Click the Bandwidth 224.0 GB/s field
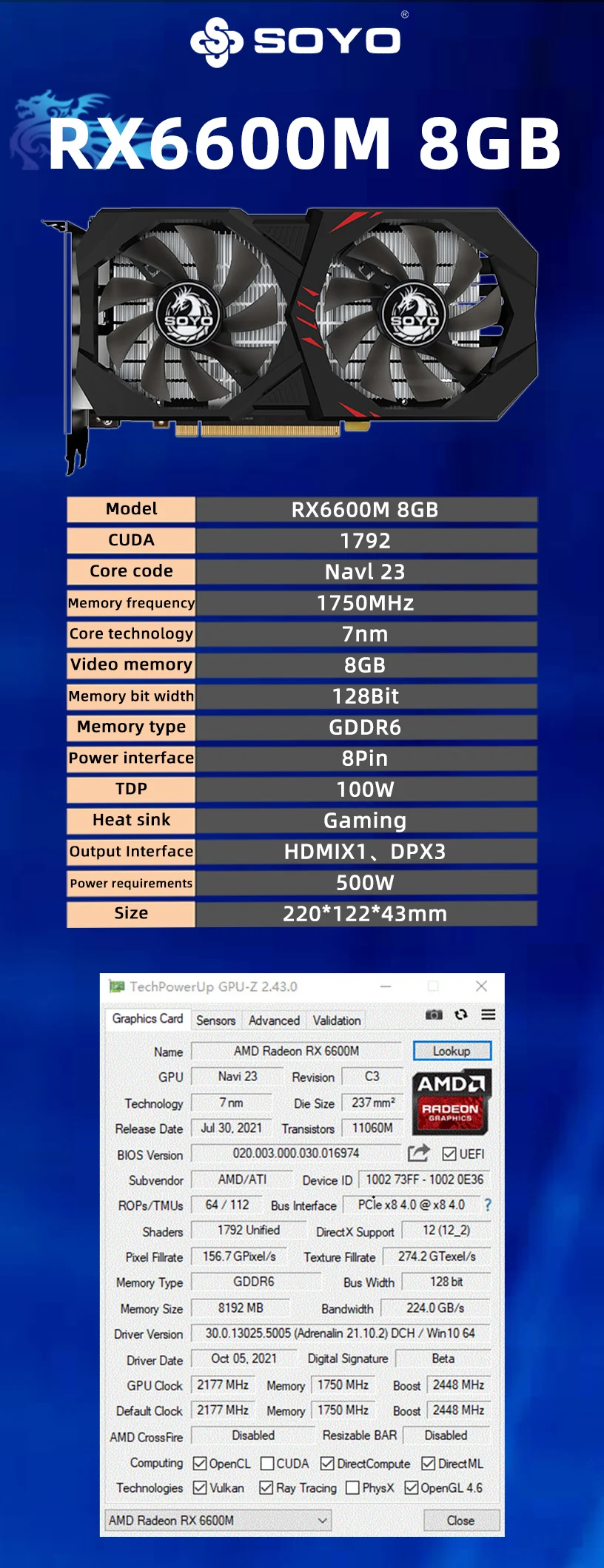The height and width of the screenshot is (1568, 604). [435, 1308]
